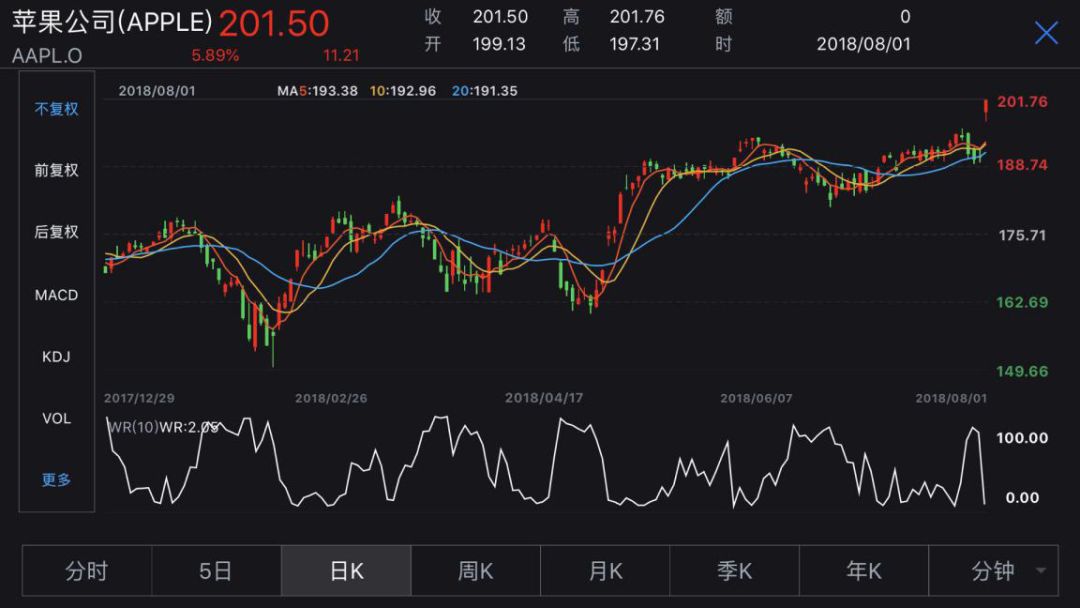
Task: Show the KDJ indicator
Action: [57, 357]
